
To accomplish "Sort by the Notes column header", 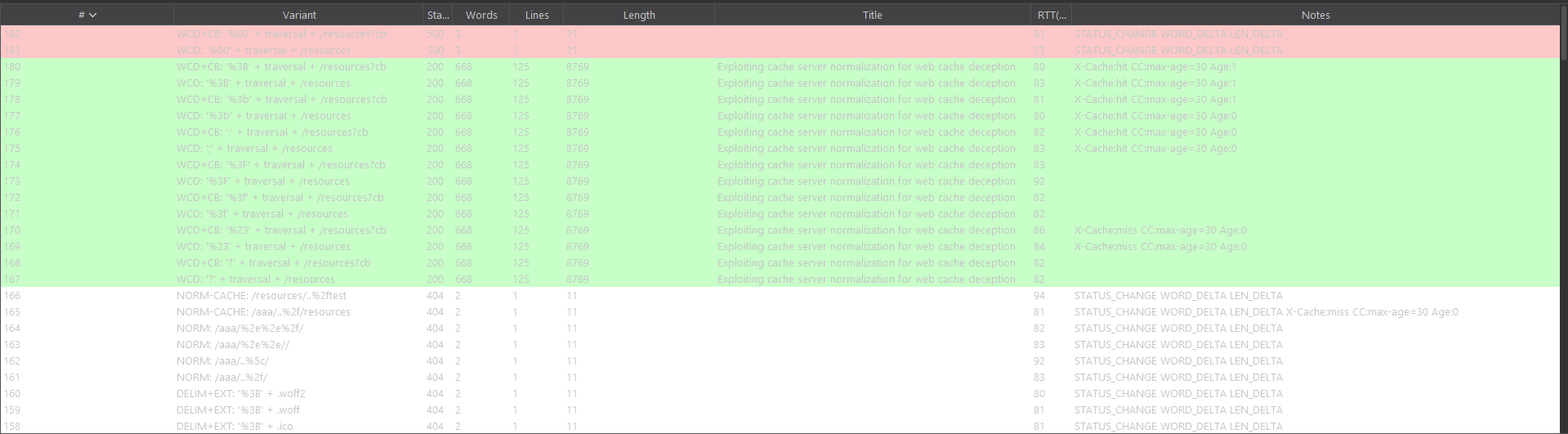I will pyautogui.click(x=1316, y=16).
